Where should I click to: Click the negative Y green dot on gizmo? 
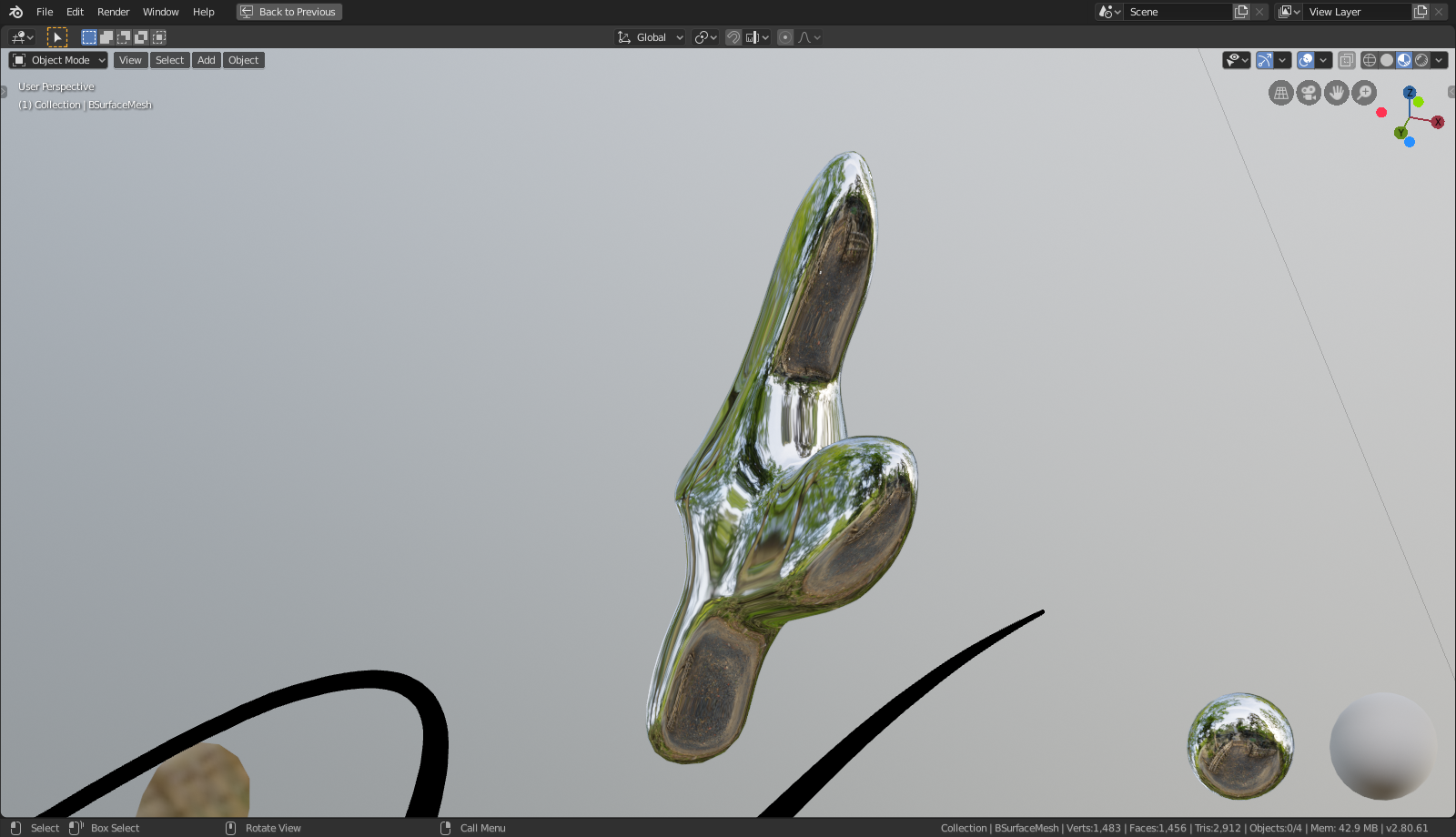[1419, 102]
